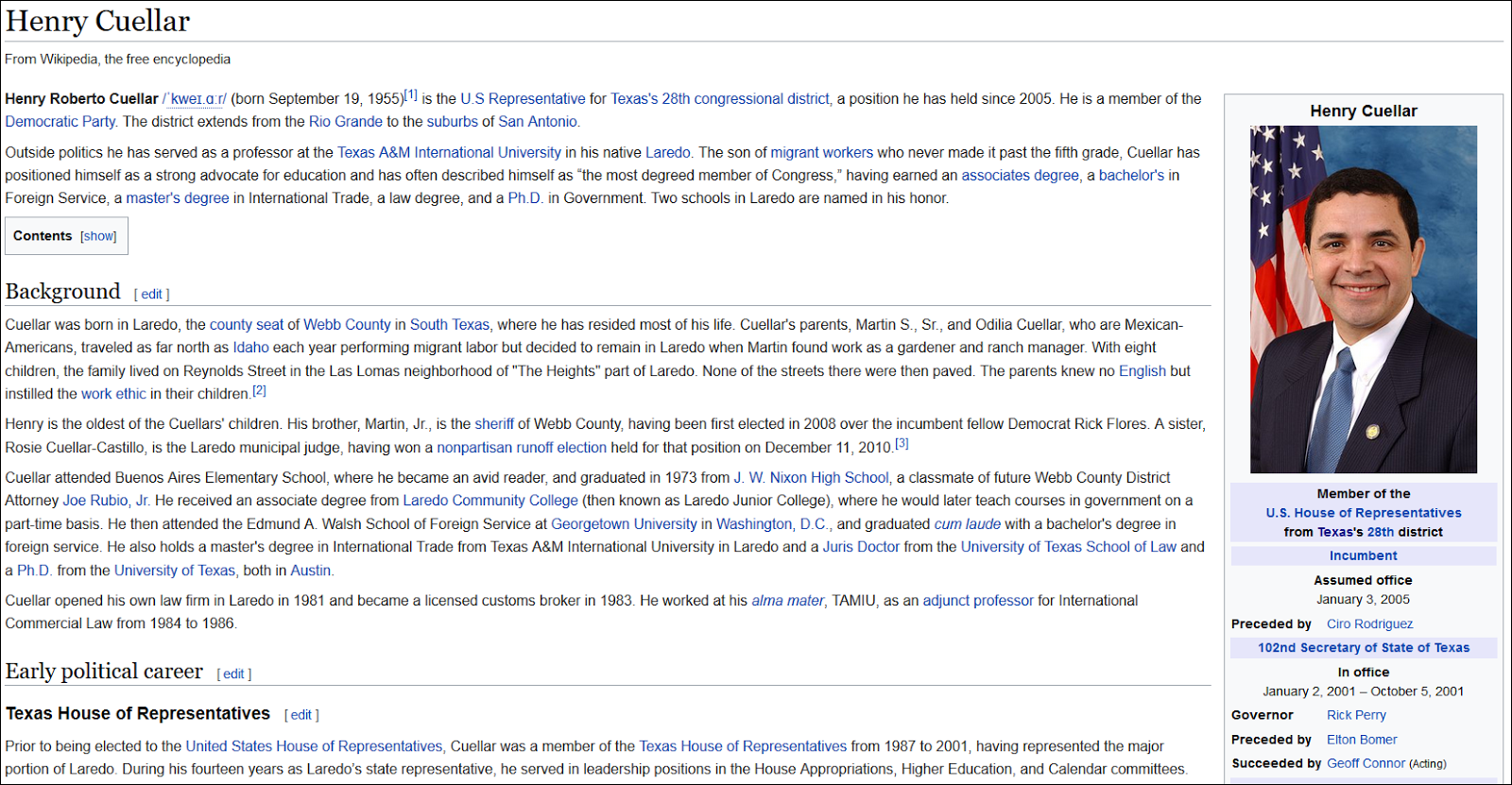Open the nonpartisan runoff election link
The width and height of the screenshot is (1512, 785).
coord(522,448)
